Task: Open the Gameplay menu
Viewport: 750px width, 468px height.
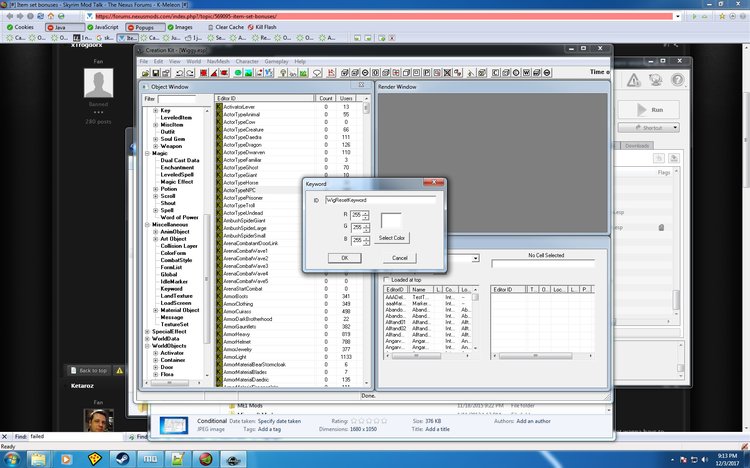Action: tap(276, 61)
